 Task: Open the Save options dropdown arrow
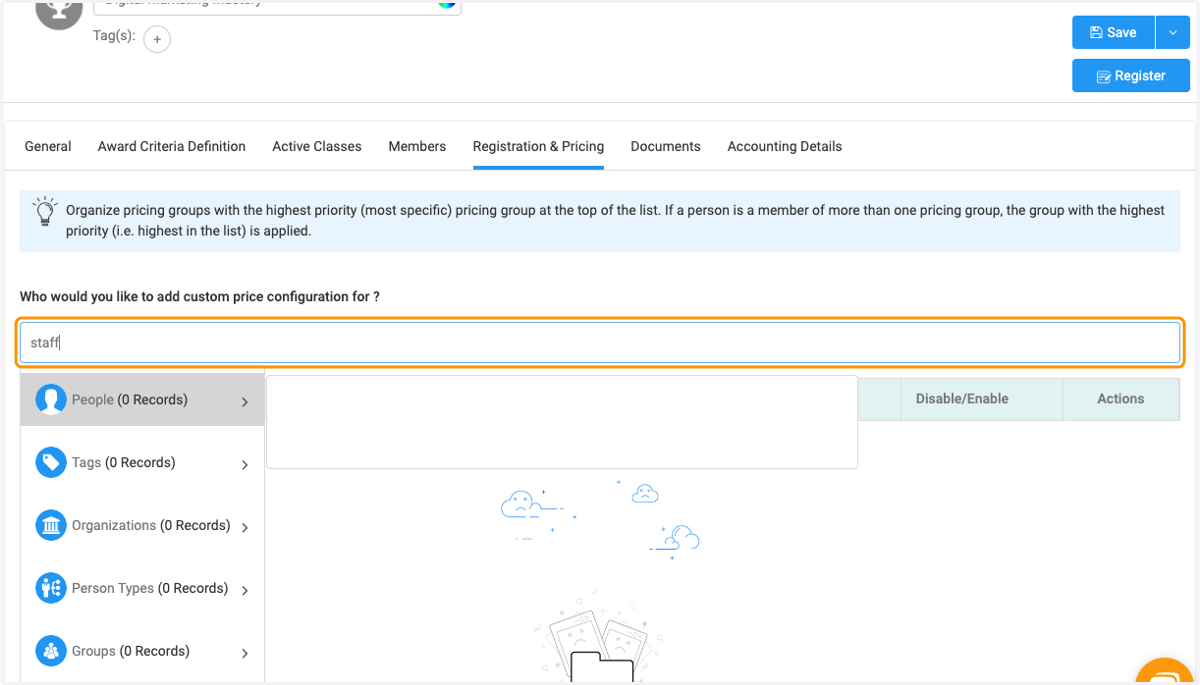coord(1173,33)
